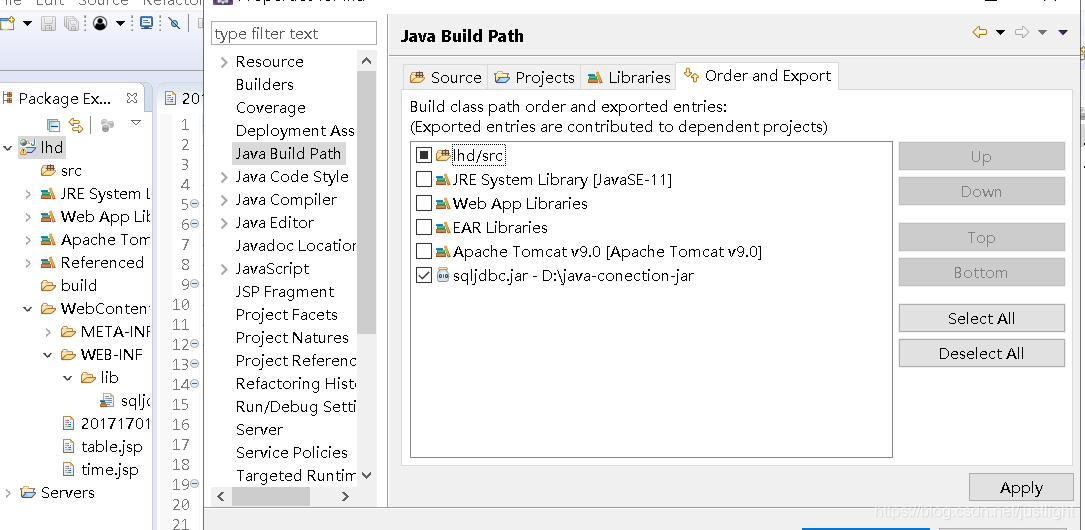Click the Deselect All button

point(981,354)
